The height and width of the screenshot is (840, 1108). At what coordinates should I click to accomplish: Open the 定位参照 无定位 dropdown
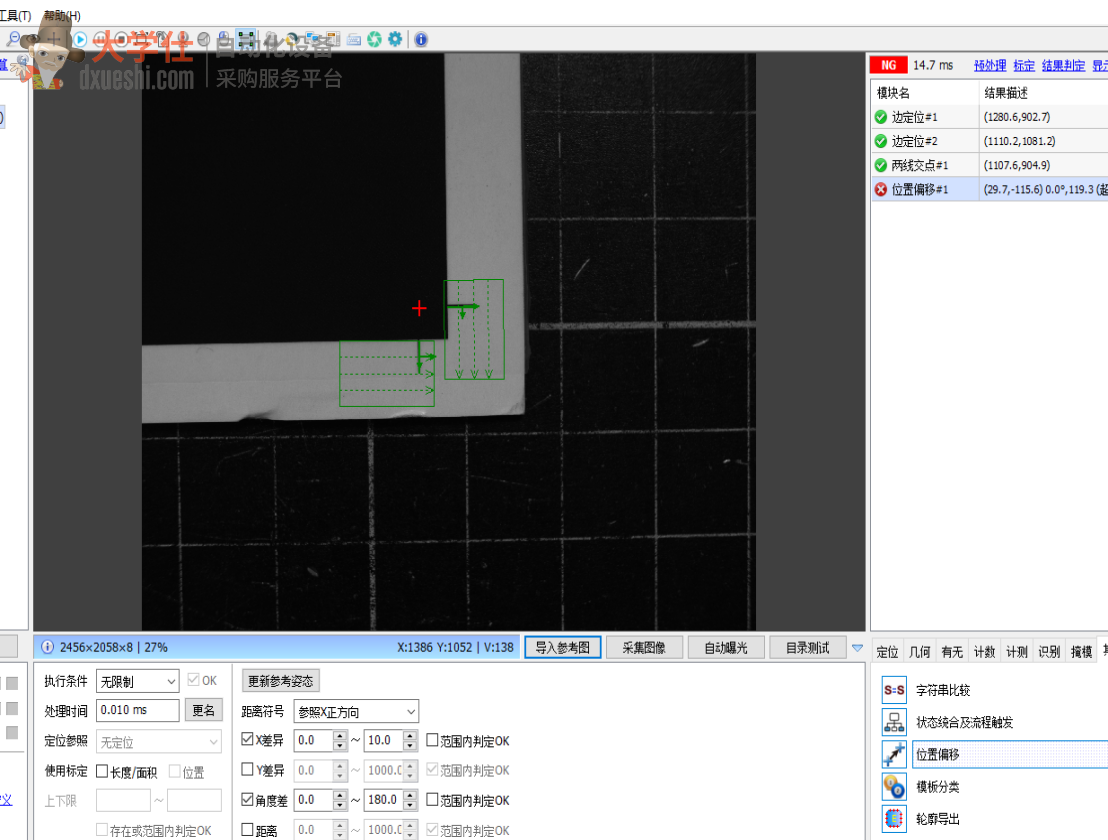tap(159, 742)
